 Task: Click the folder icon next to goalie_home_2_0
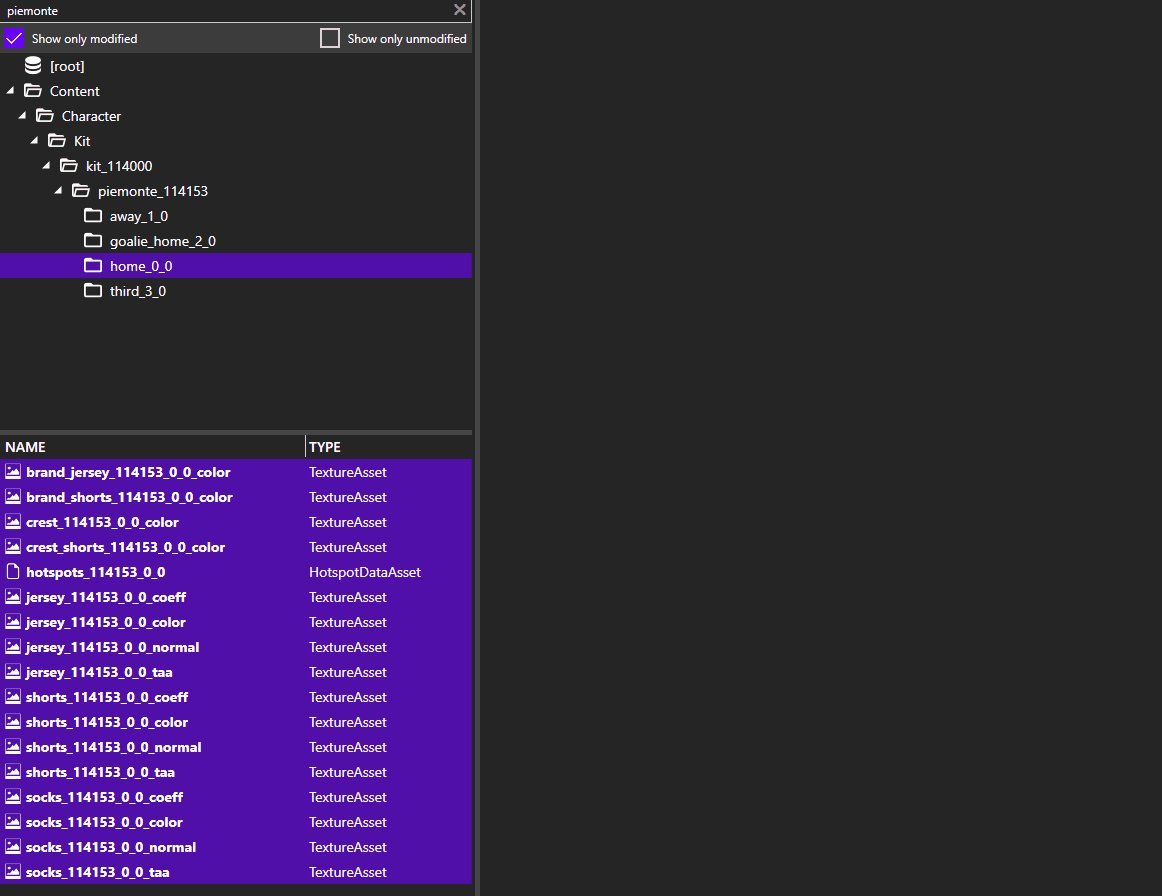(93, 240)
